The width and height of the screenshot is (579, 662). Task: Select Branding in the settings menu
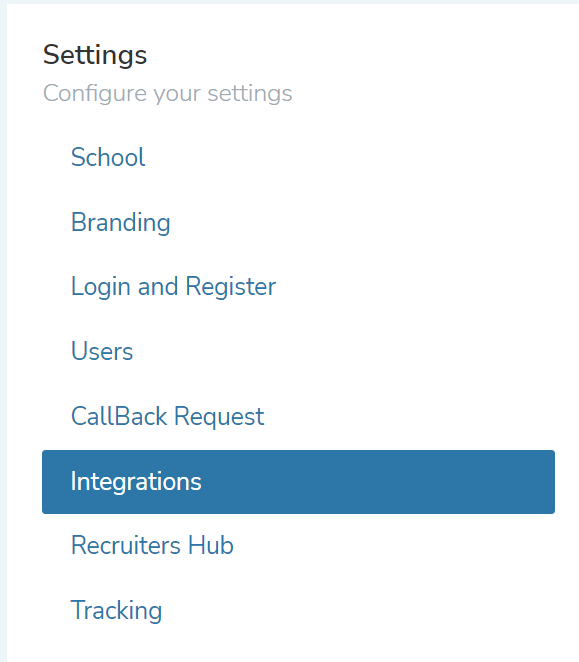pos(298,222)
